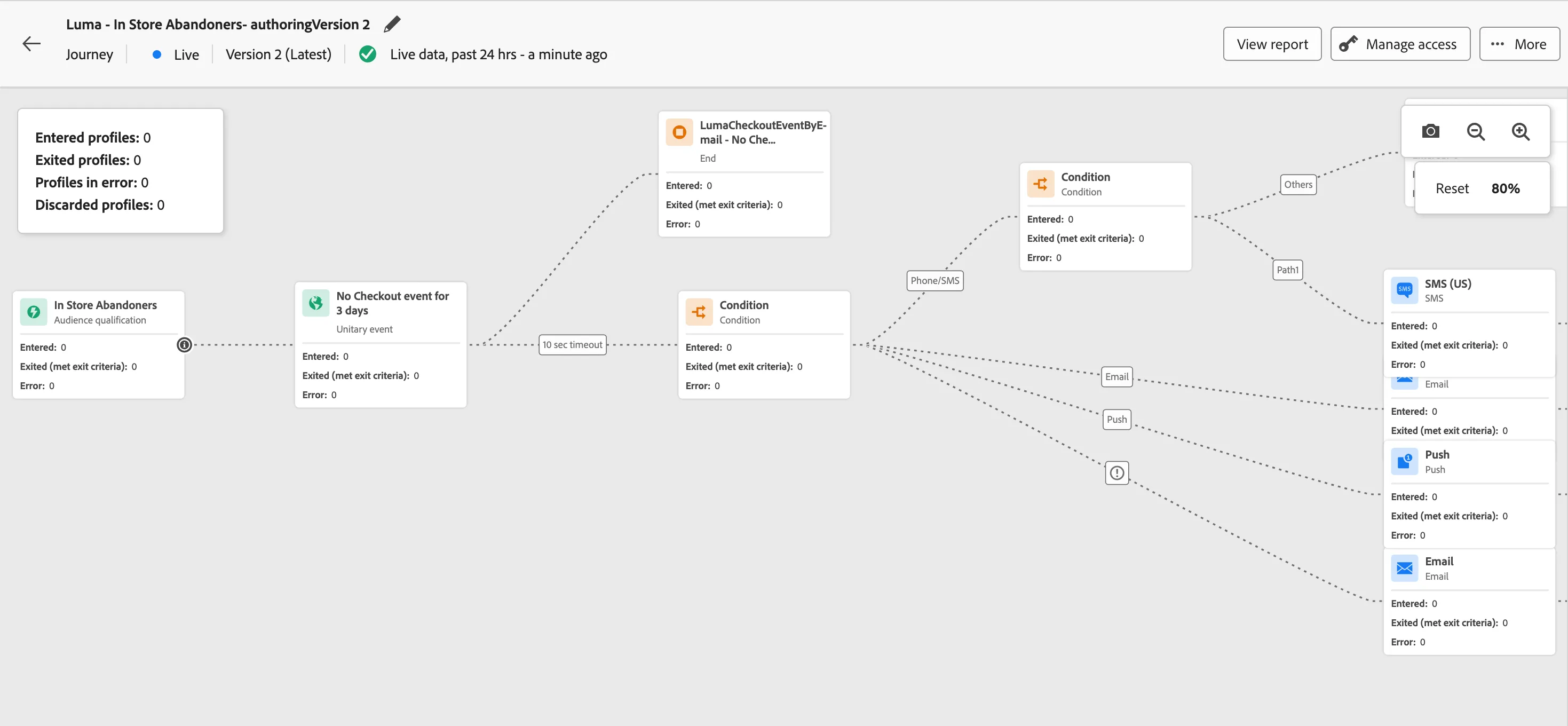Viewport: 1568px width, 726px height.
Task: Select No Checkout event unitary event icon
Action: coord(316,303)
